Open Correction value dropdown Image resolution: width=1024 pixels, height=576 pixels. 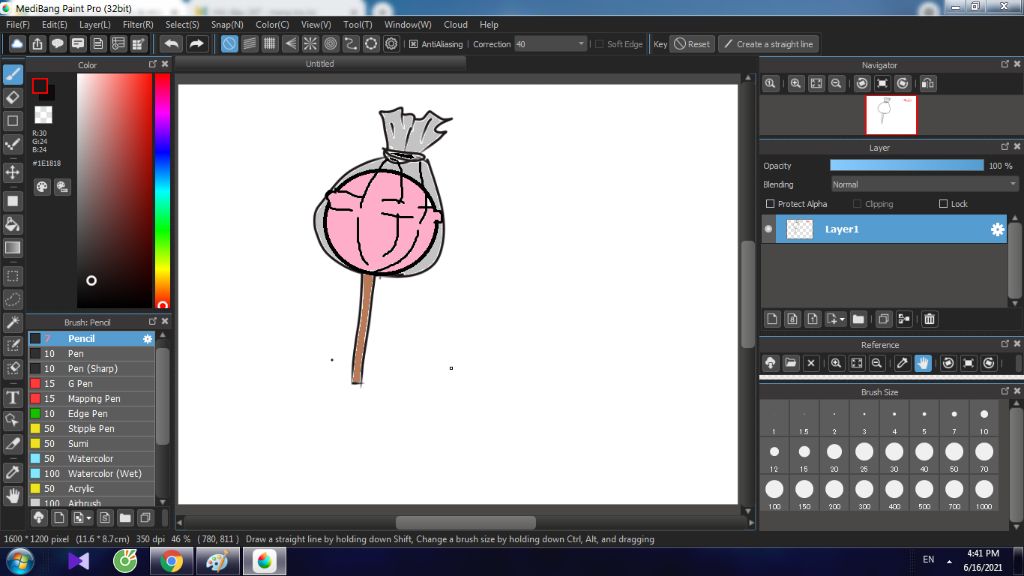[x=581, y=44]
